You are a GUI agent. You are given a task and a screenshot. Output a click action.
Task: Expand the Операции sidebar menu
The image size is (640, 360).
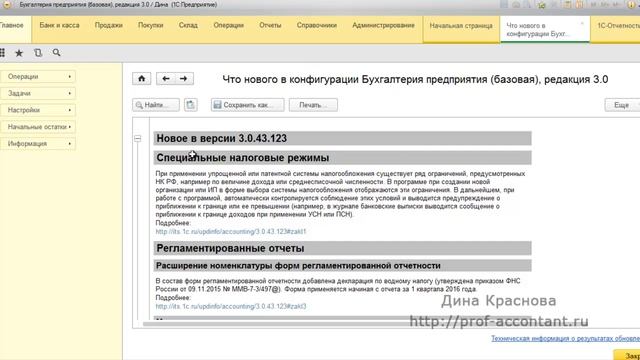[38, 76]
